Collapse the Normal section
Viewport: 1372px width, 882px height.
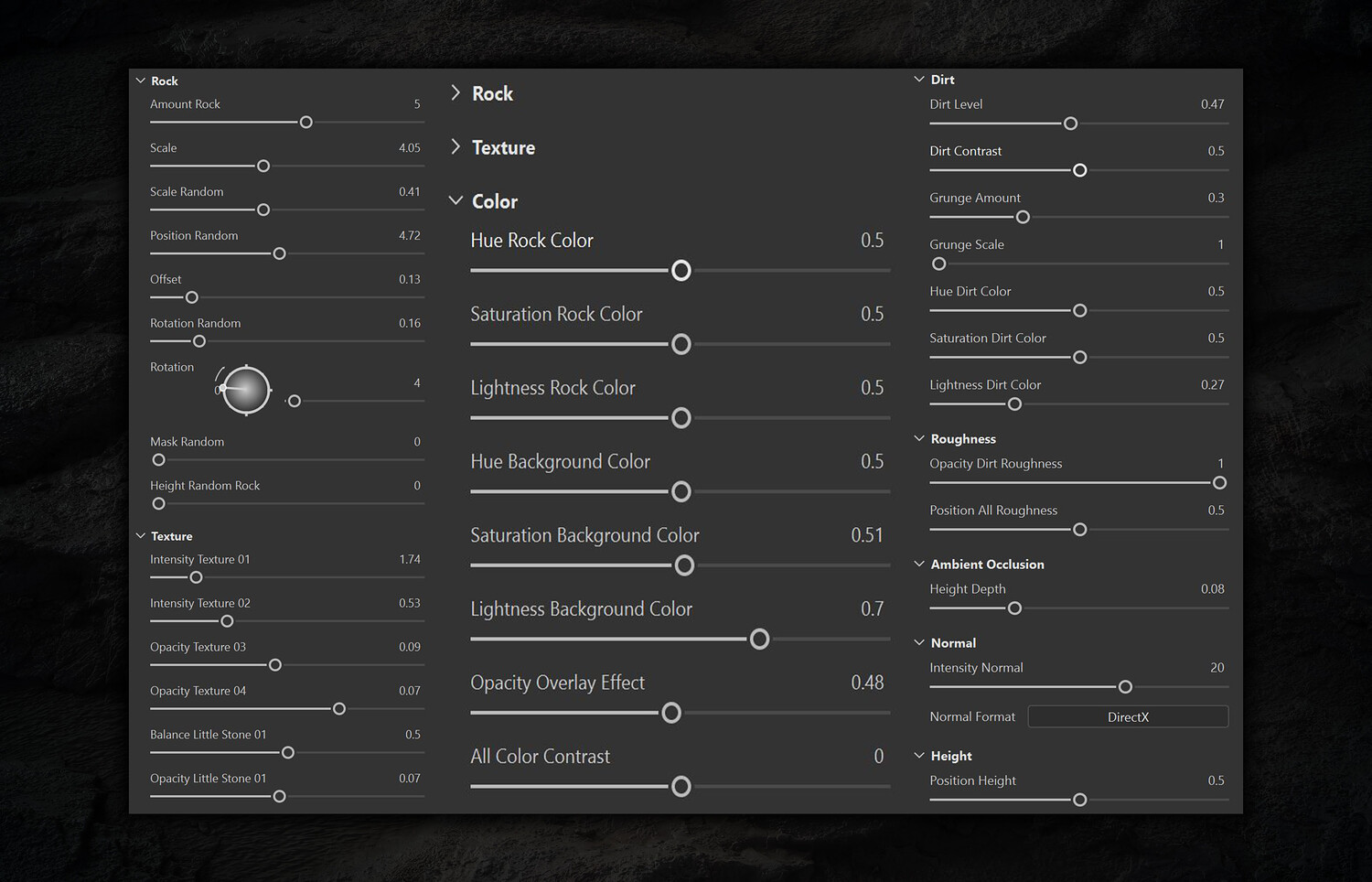tap(919, 642)
